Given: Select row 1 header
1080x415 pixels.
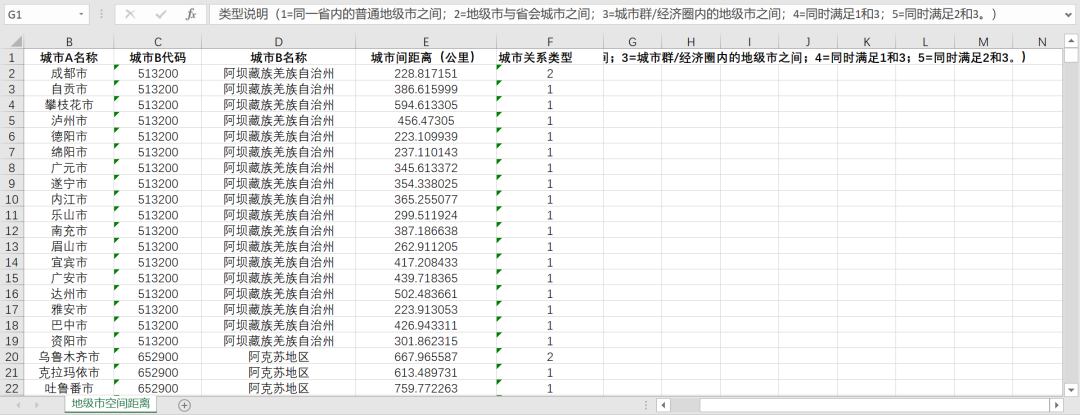Looking at the screenshot, I should coord(12,58).
